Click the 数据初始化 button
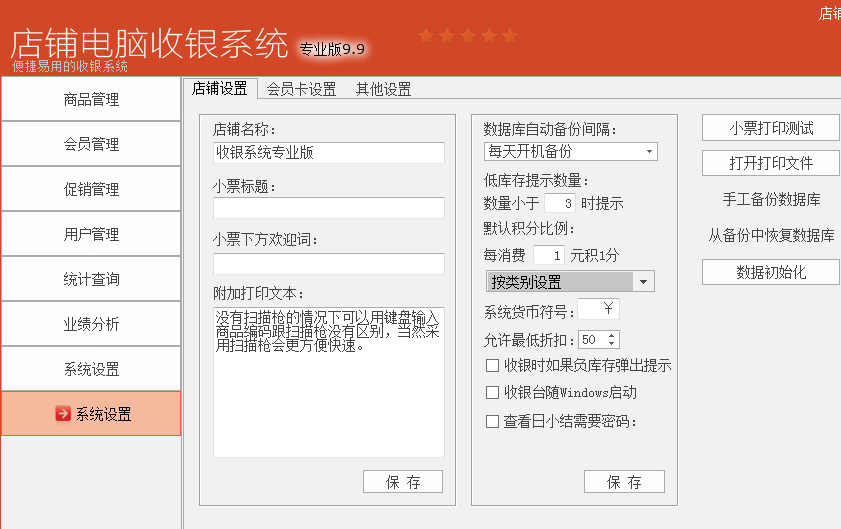Viewport: 841px width, 529px height. [771, 272]
